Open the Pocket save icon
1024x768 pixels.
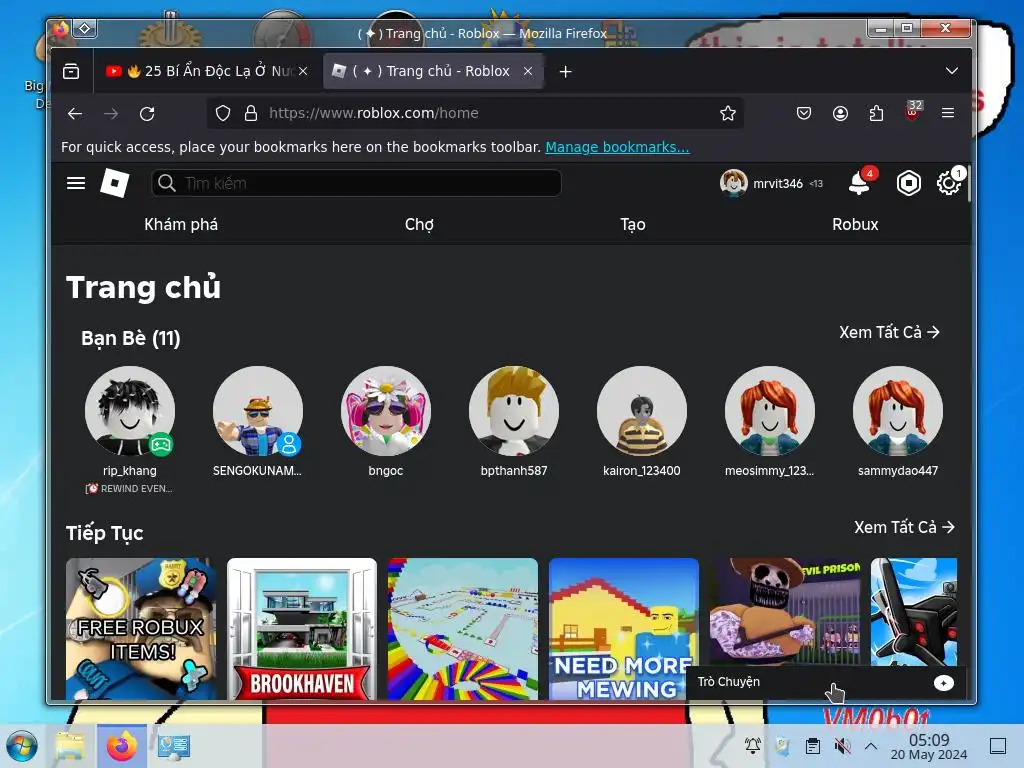tap(804, 114)
